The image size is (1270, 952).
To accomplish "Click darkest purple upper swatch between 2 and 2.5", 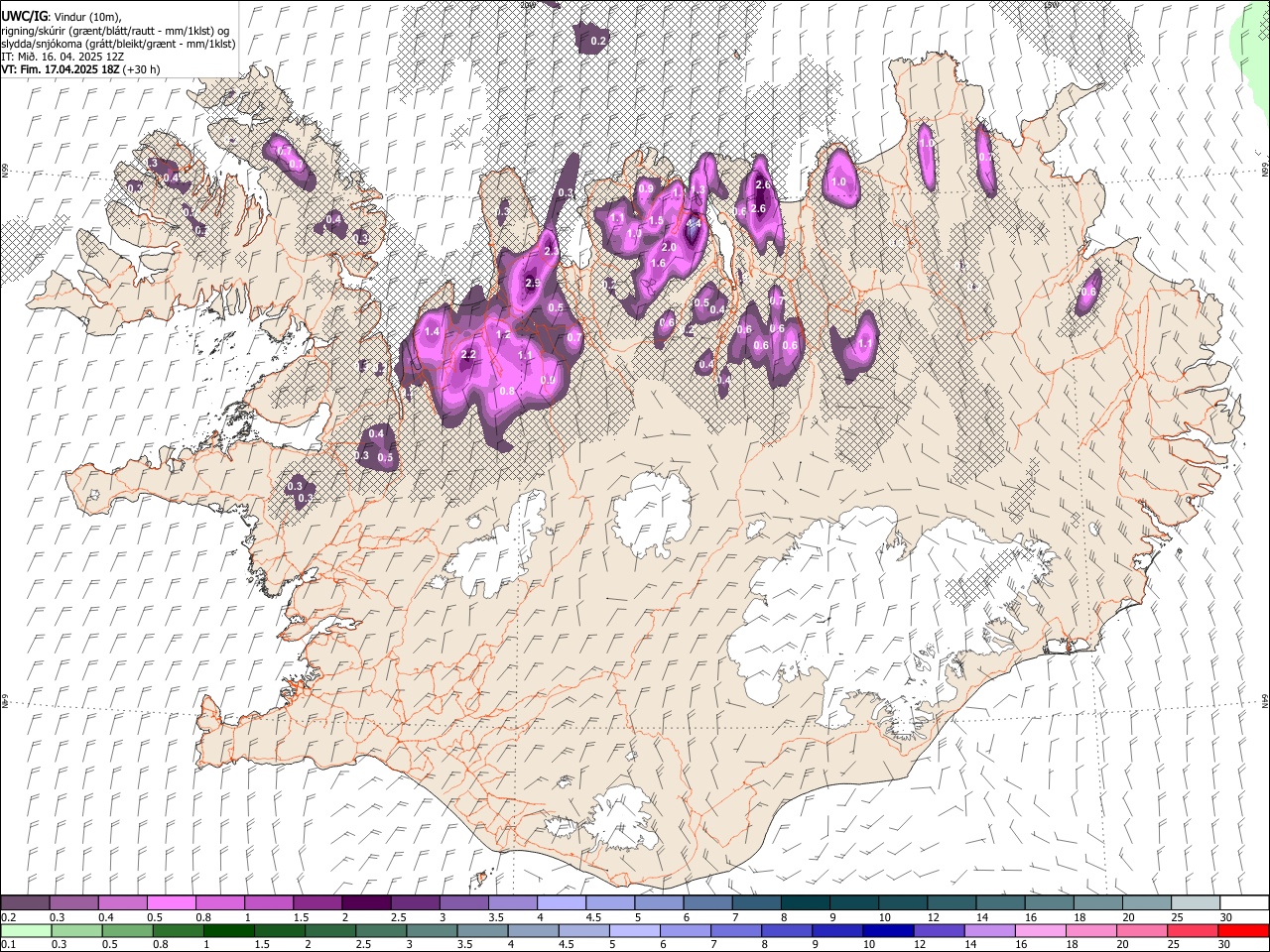I will click(x=365, y=902).
